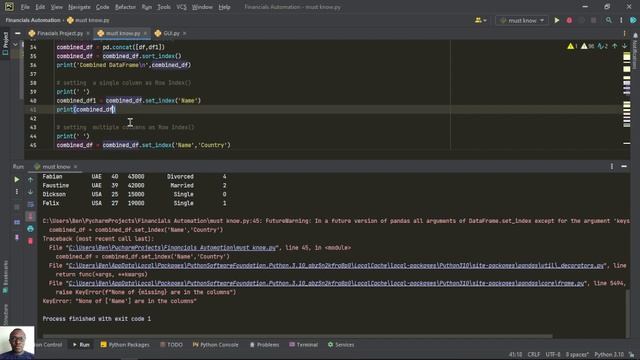Rerun 'must know' from the Run panel
Screen dimensions: 640x360
coord(17,179)
